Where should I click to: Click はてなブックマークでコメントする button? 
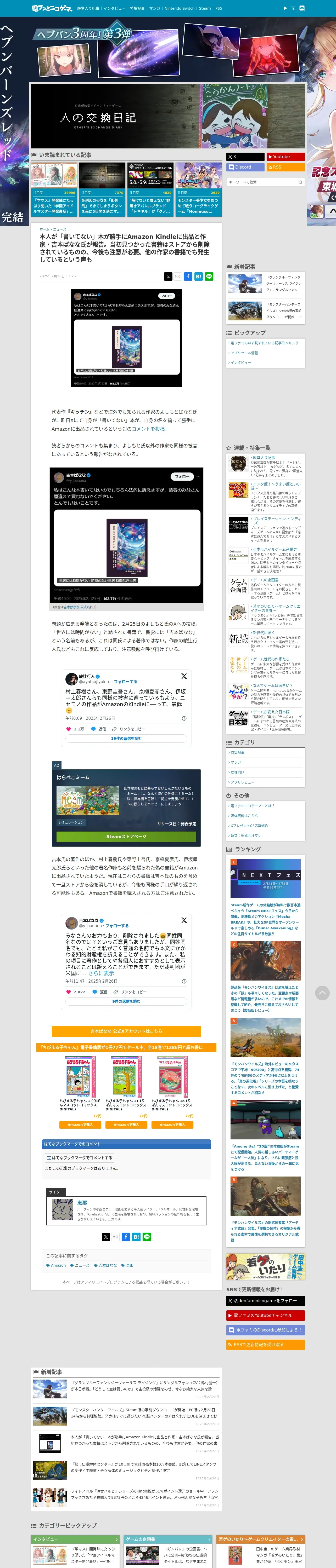[x=79, y=1158]
